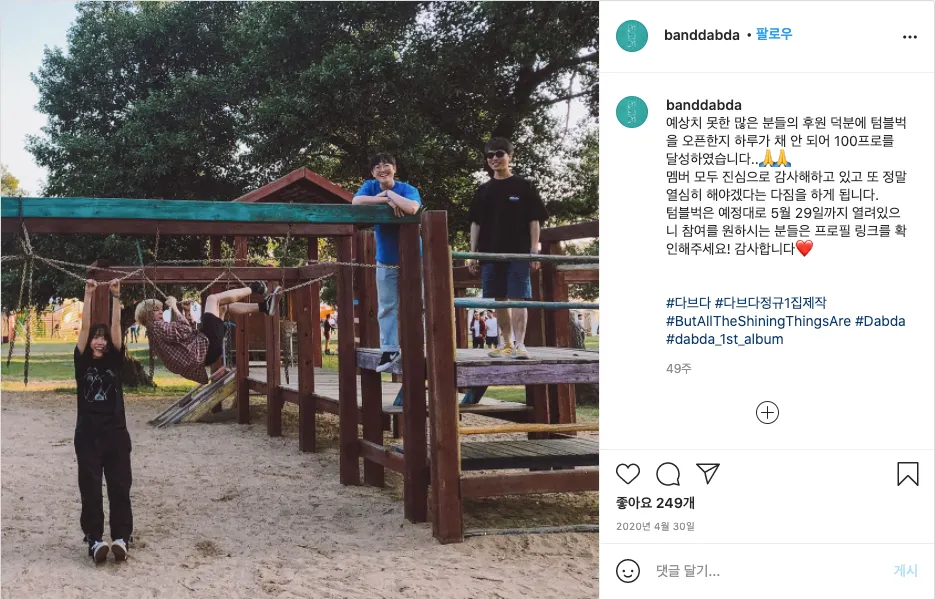Share the post with paper plane icon
Image resolution: width=935 pixels, height=599 pixels.
click(x=708, y=473)
